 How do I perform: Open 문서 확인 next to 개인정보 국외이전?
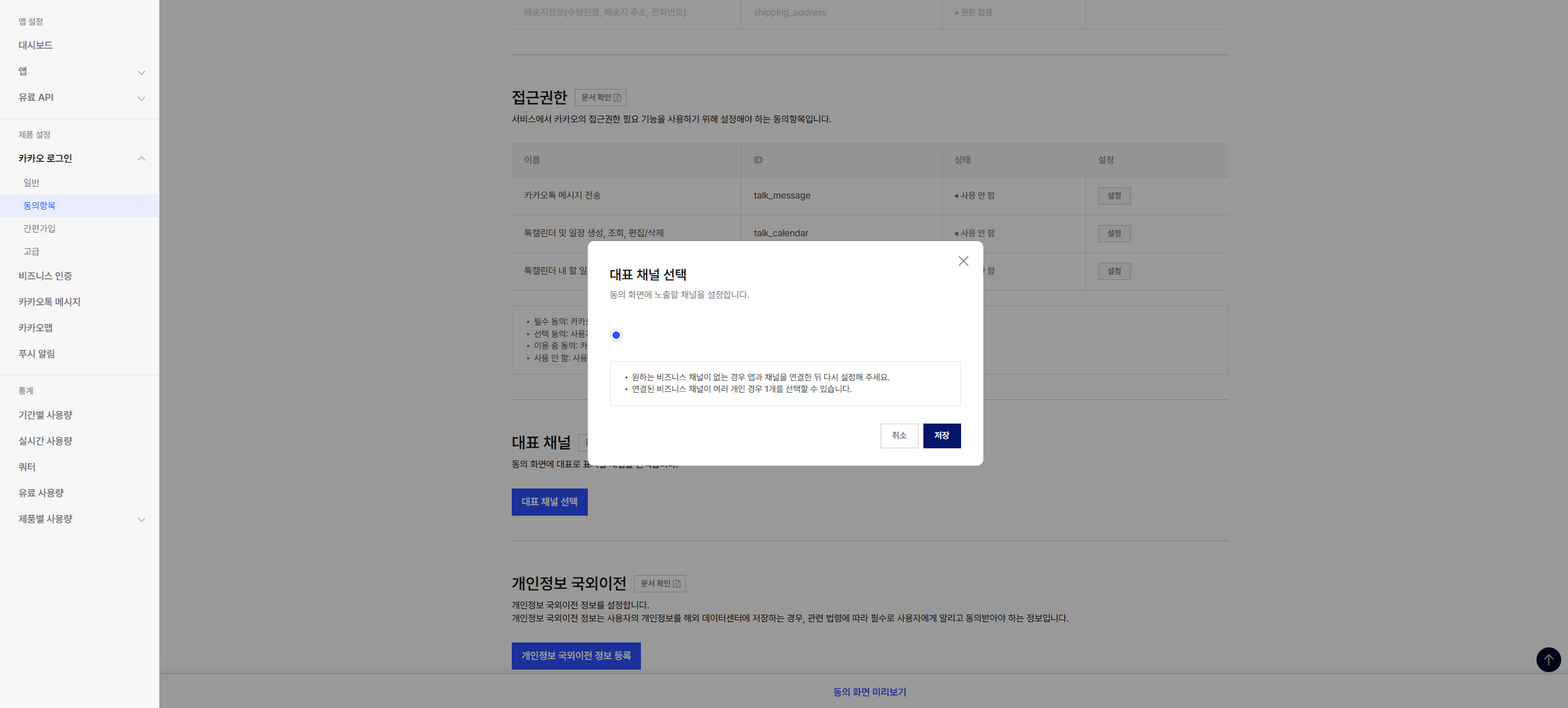point(660,584)
